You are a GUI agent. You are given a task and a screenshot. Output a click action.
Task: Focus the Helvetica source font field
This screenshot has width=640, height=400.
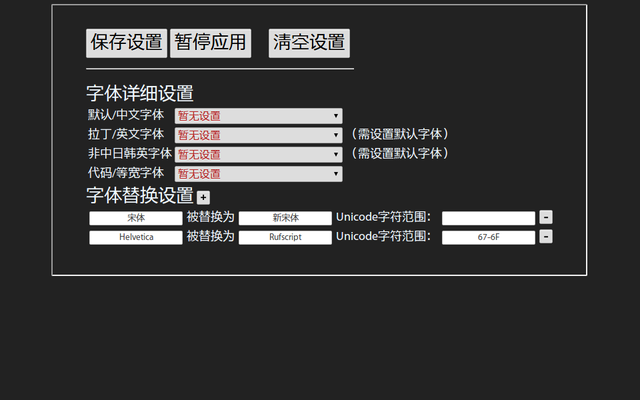pos(136,238)
